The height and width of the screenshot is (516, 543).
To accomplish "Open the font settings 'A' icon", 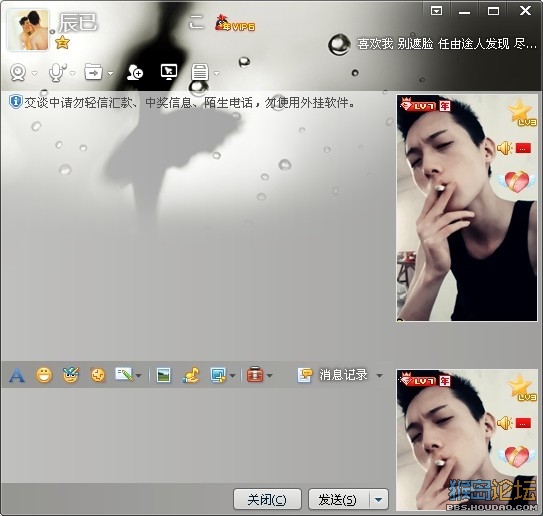I will coord(17,375).
